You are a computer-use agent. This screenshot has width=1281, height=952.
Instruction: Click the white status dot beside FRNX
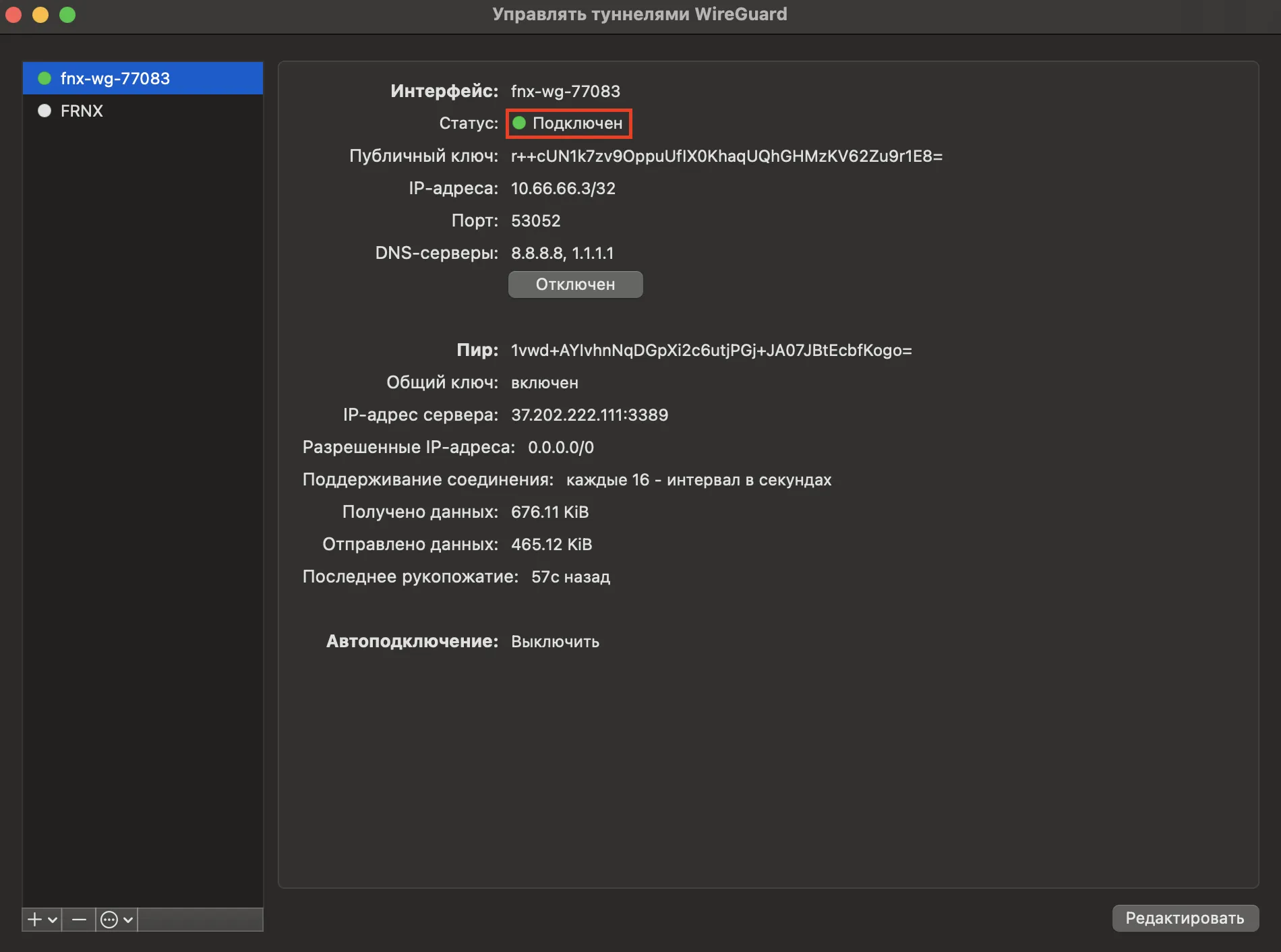pos(44,111)
